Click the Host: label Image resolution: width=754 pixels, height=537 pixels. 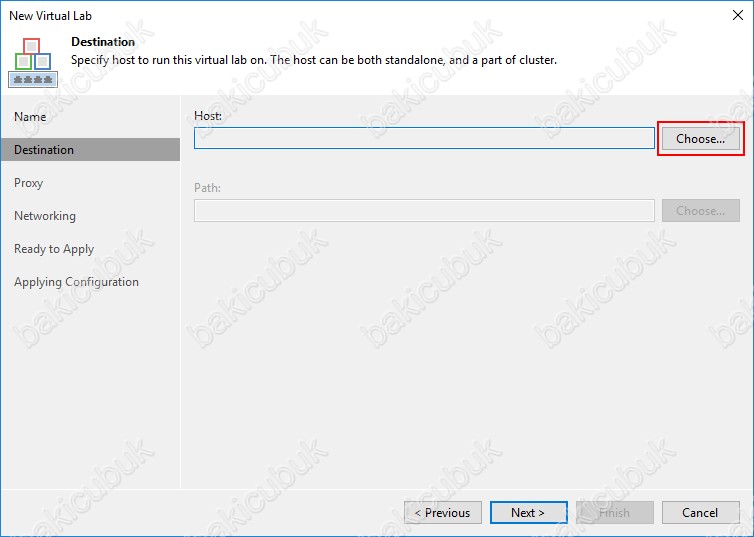coord(208,116)
